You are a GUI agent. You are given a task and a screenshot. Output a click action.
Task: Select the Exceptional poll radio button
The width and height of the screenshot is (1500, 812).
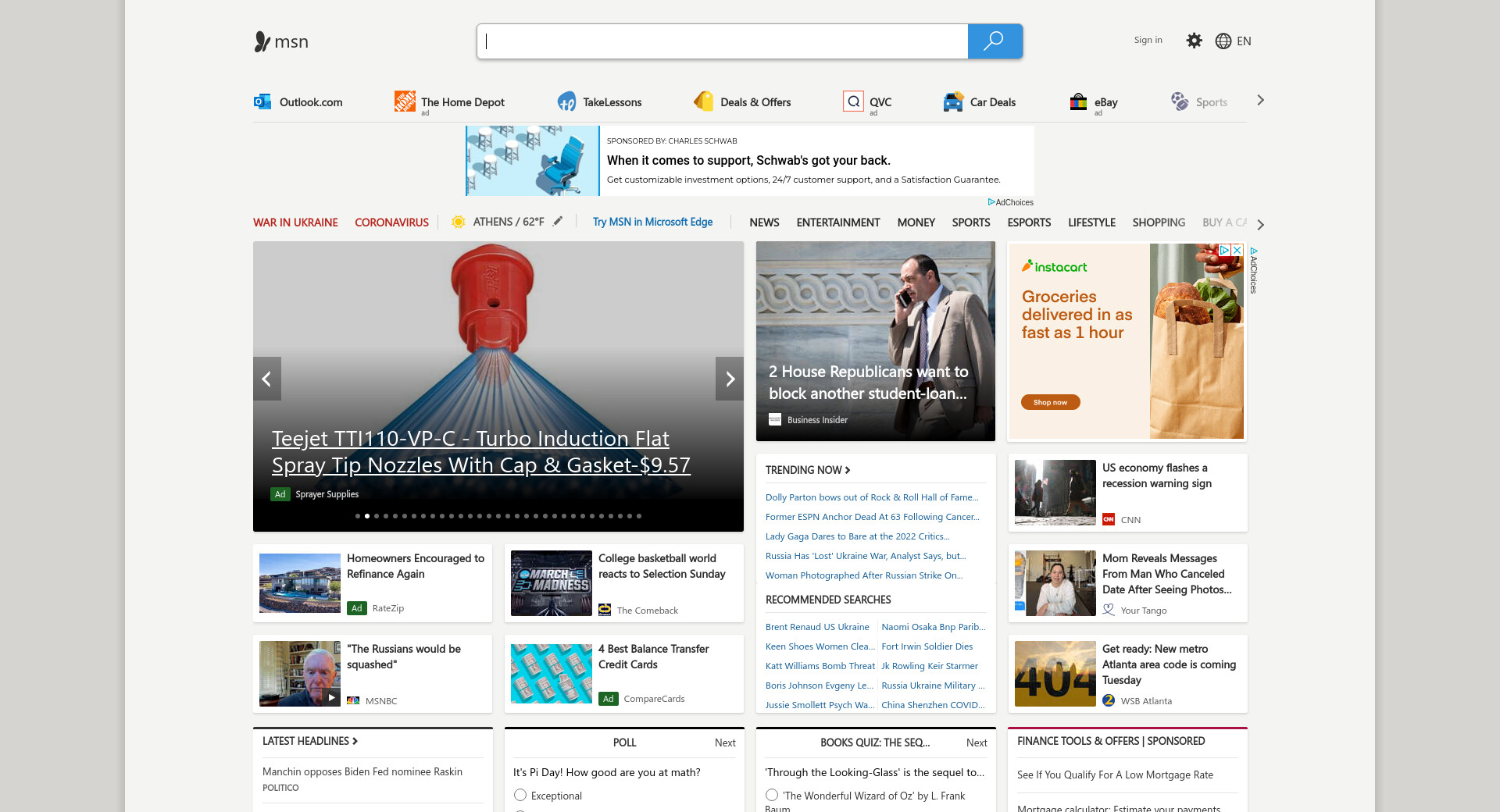pyautogui.click(x=520, y=795)
